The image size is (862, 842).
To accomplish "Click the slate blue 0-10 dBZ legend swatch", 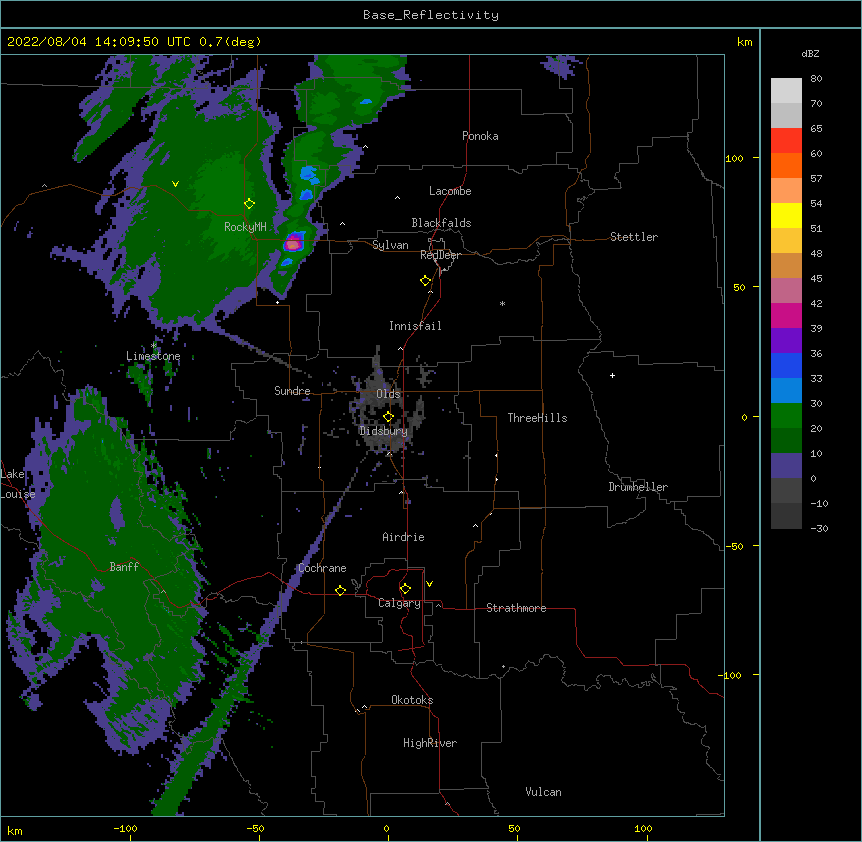I will 786,466.
